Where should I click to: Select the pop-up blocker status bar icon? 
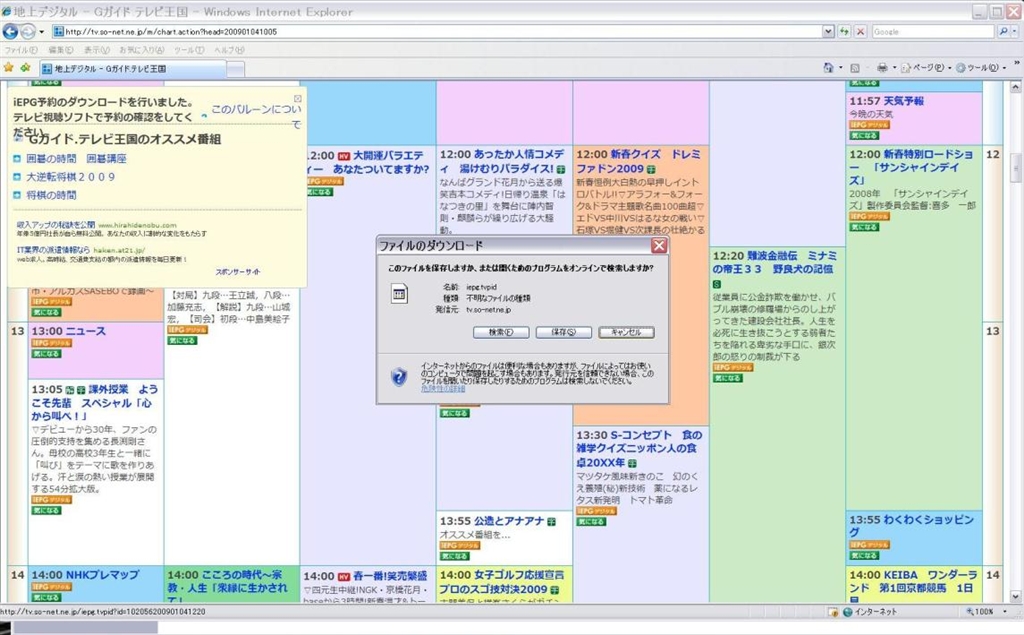833,612
